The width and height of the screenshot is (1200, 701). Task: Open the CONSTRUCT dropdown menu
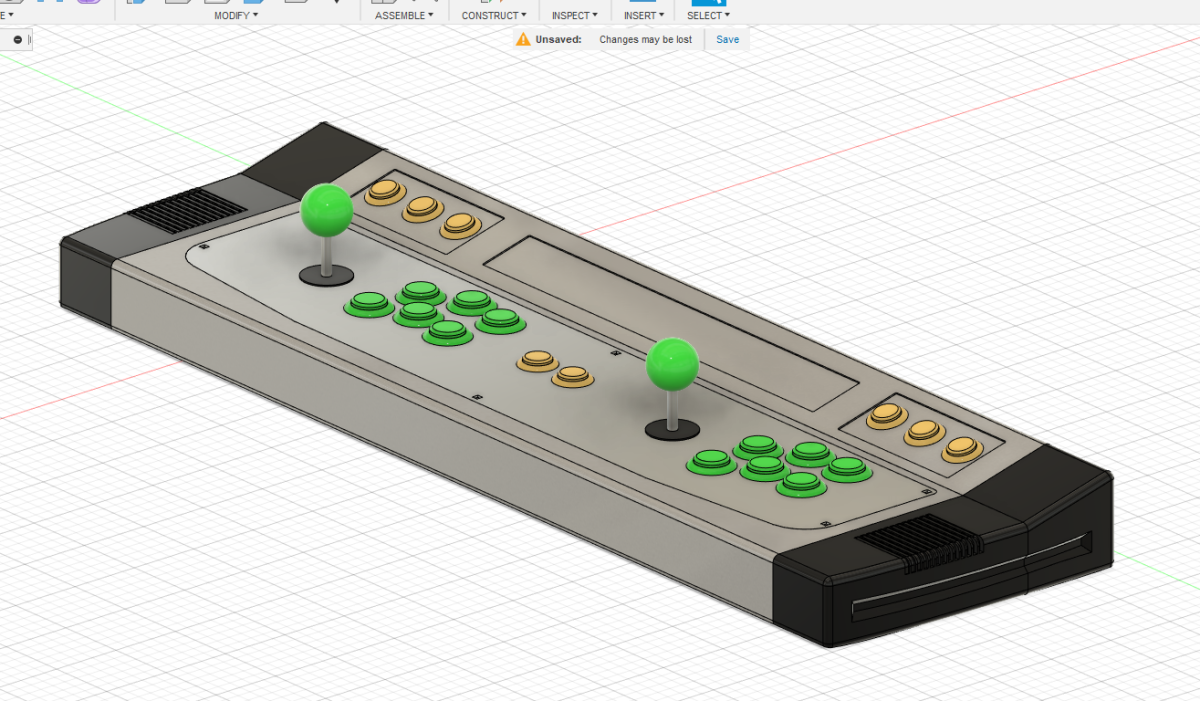click(494, 15)
